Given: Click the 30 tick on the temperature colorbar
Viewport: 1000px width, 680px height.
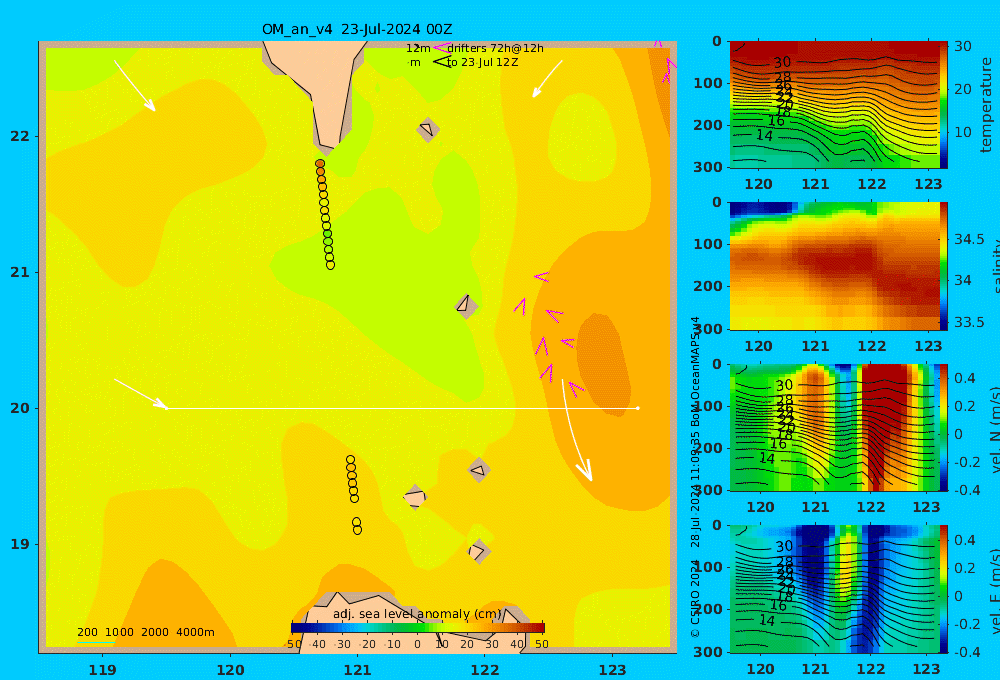Looking at the screenshot, I should (x=963, y=46).
